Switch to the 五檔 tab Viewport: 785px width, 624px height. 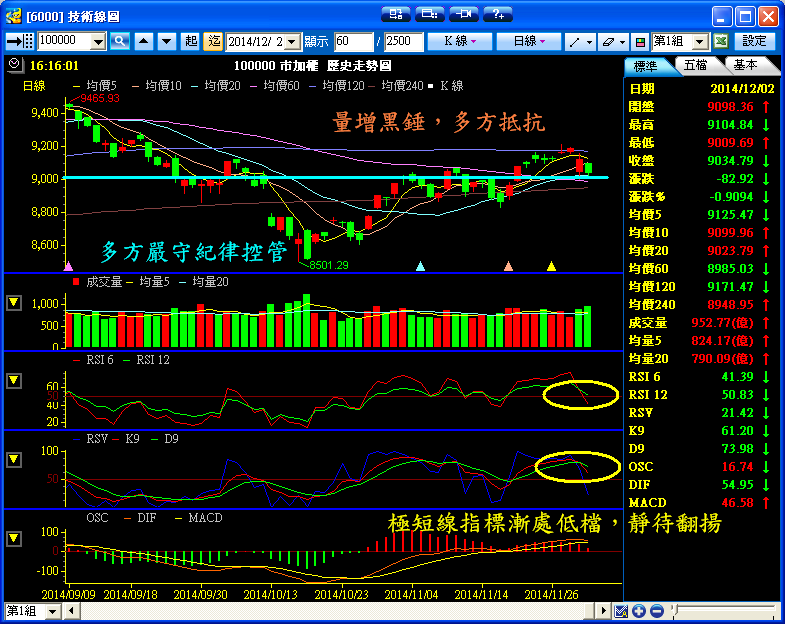695,65
